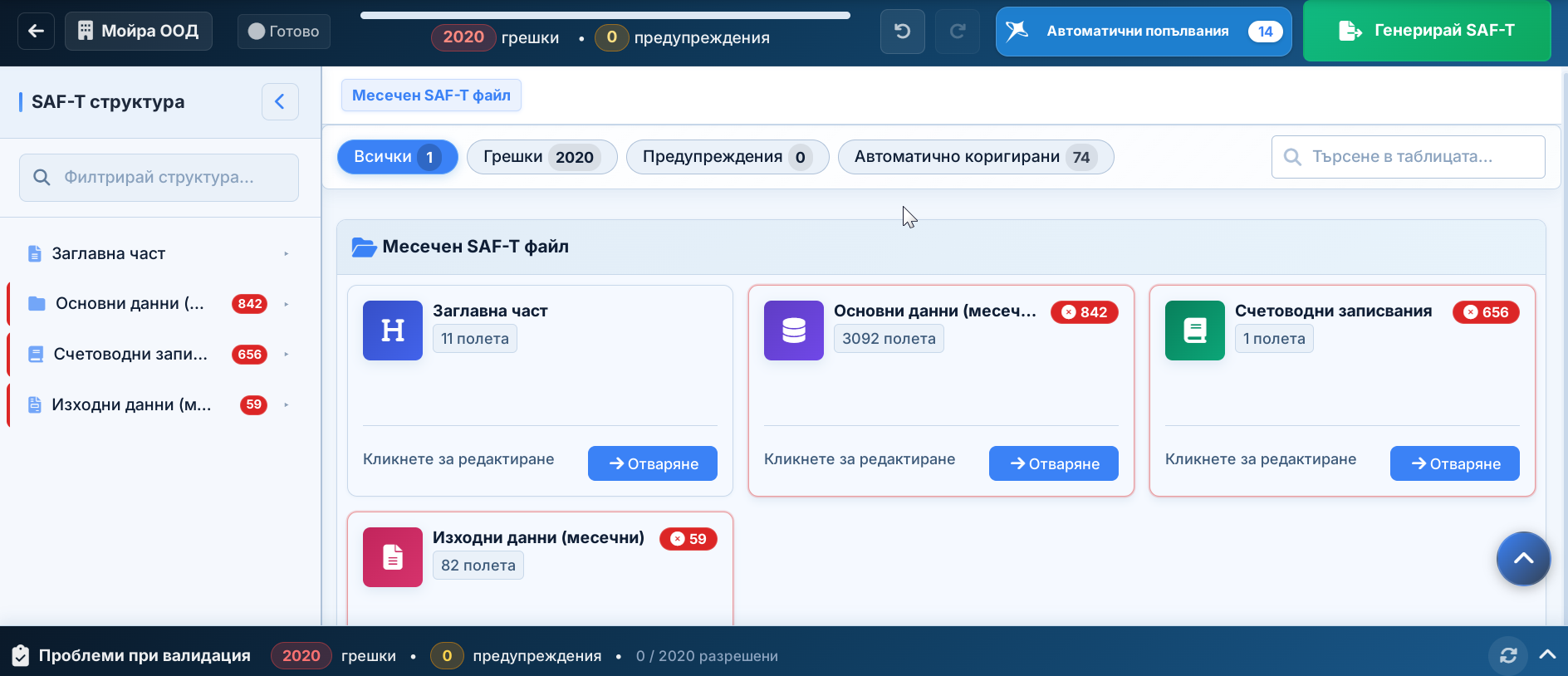Redo the last change
The height and width of the screenshot is (676, 1568).
[x=958, y=32]
